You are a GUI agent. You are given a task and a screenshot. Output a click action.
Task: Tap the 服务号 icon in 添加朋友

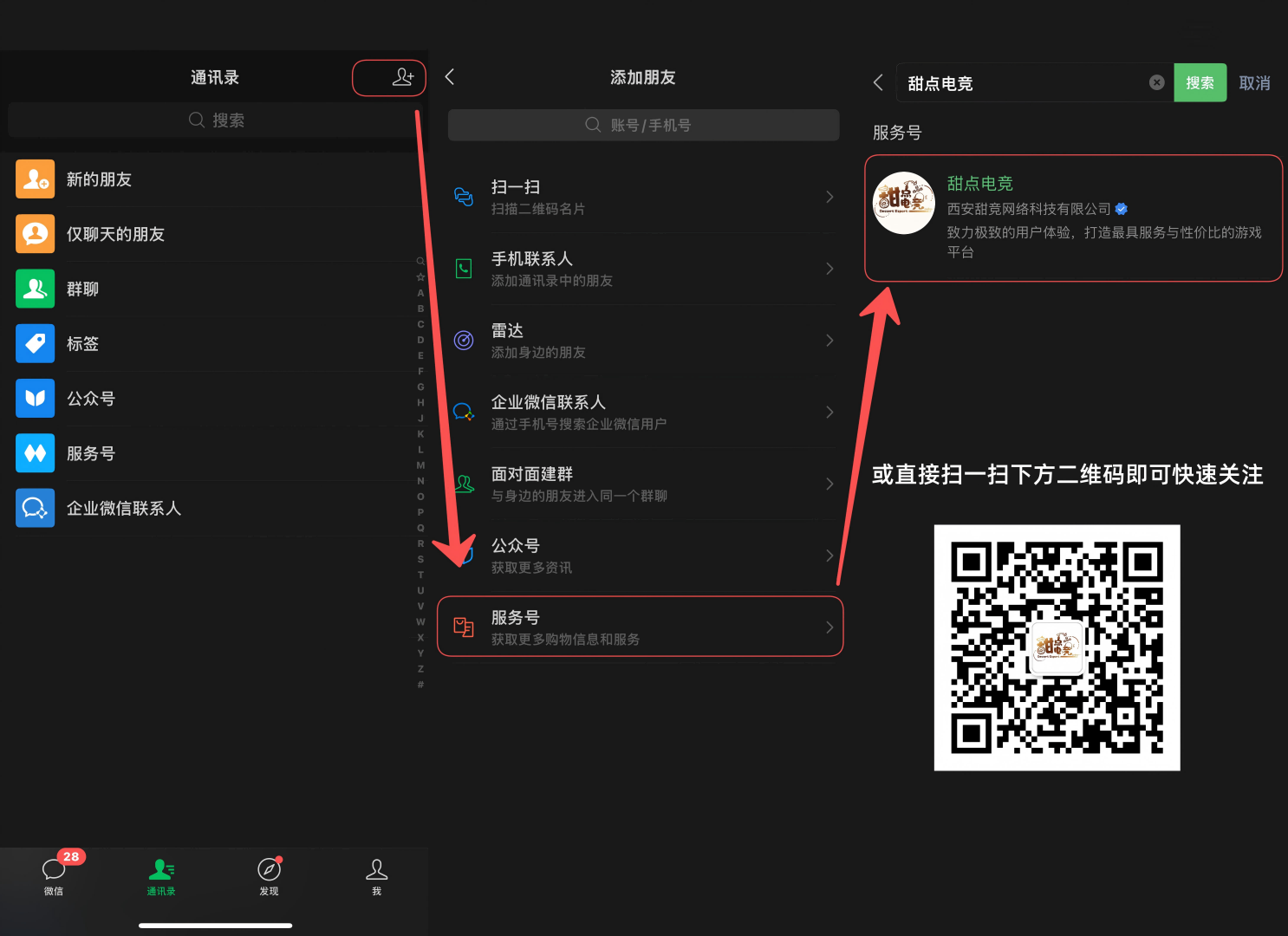coord(464,627)
